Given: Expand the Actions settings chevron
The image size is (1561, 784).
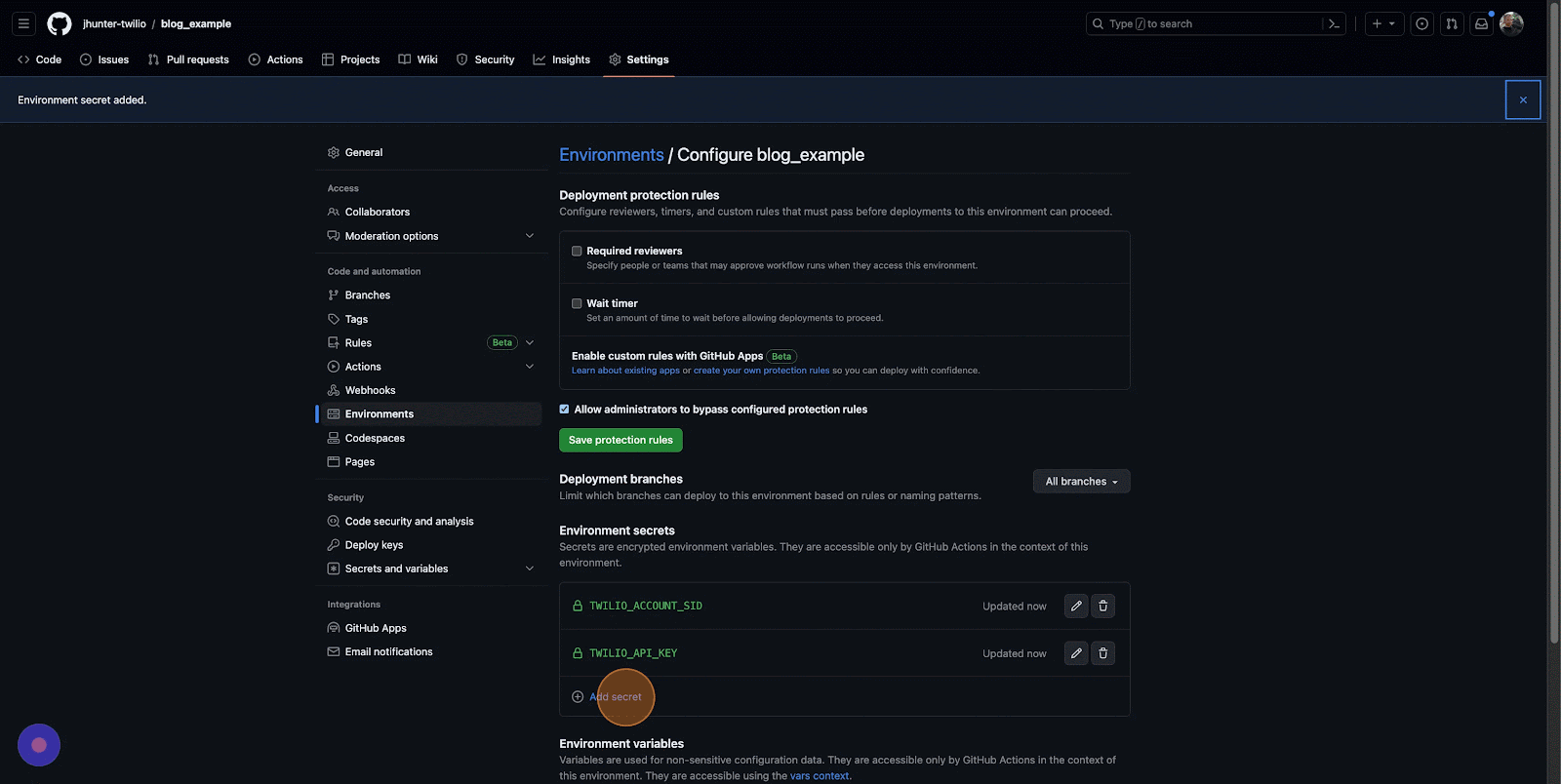Looking at the screenshot, I should pyautogui.click(x=530, y=367).
